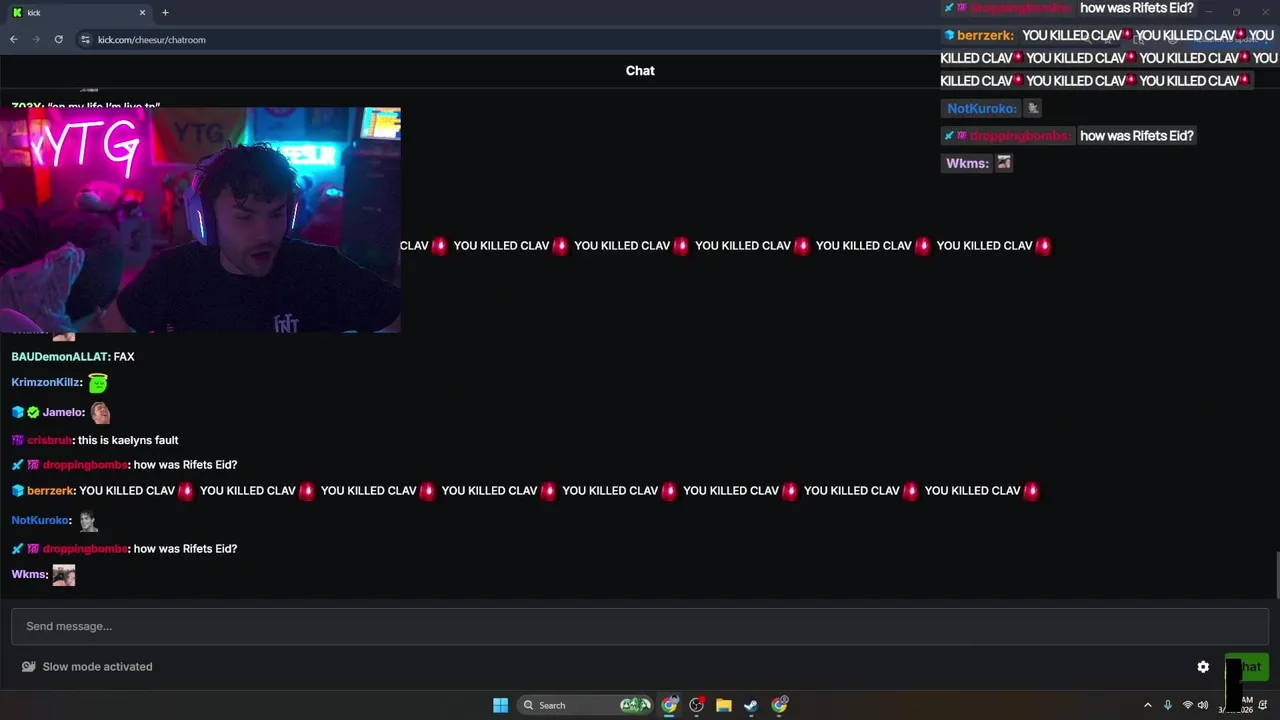Click Jamelo's blue cube badge
Image resolution: width=1280 pixels, height=720 pixels.
click(17, 412)
